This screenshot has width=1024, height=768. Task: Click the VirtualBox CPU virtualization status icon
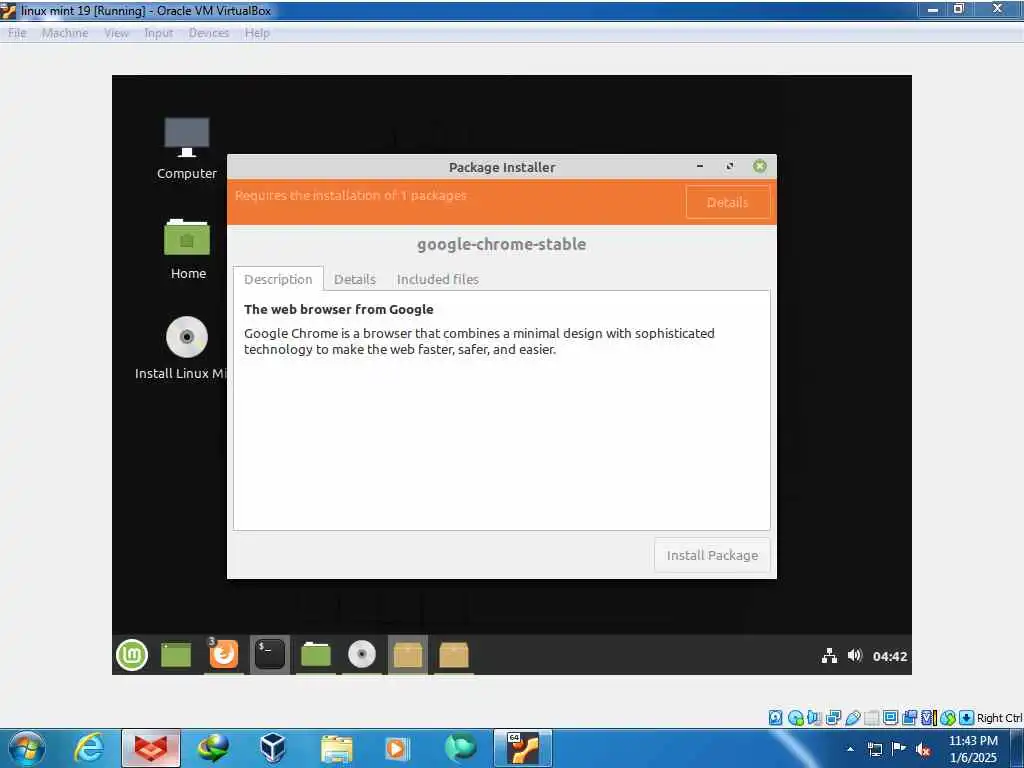[929, 718]
